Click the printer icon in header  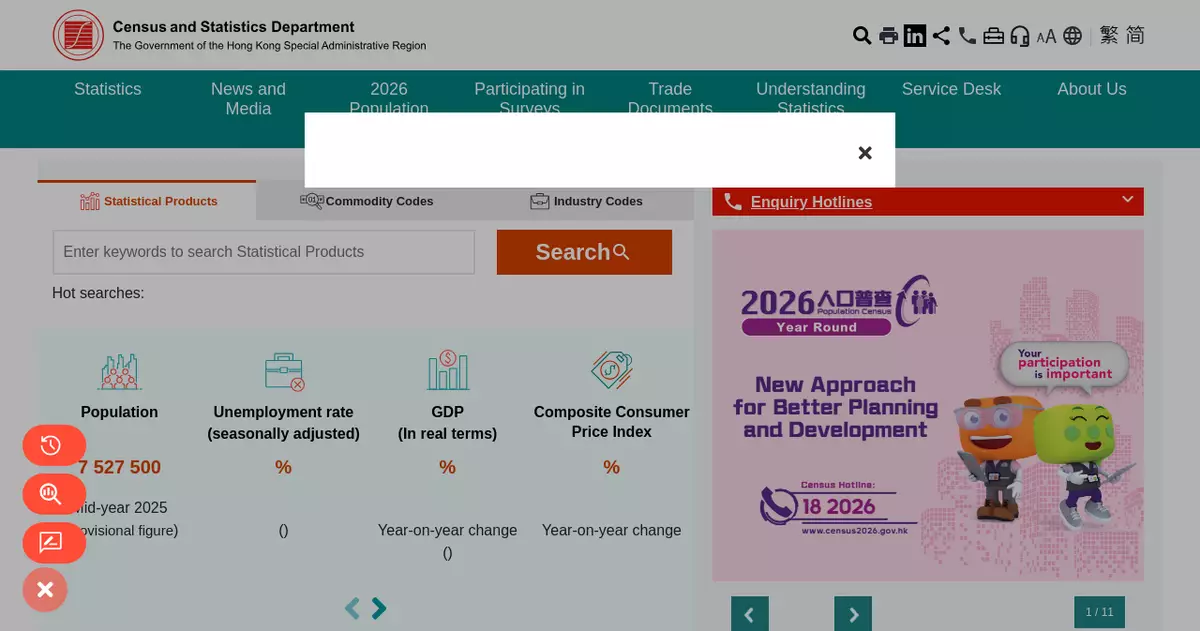tap(888, 36)
